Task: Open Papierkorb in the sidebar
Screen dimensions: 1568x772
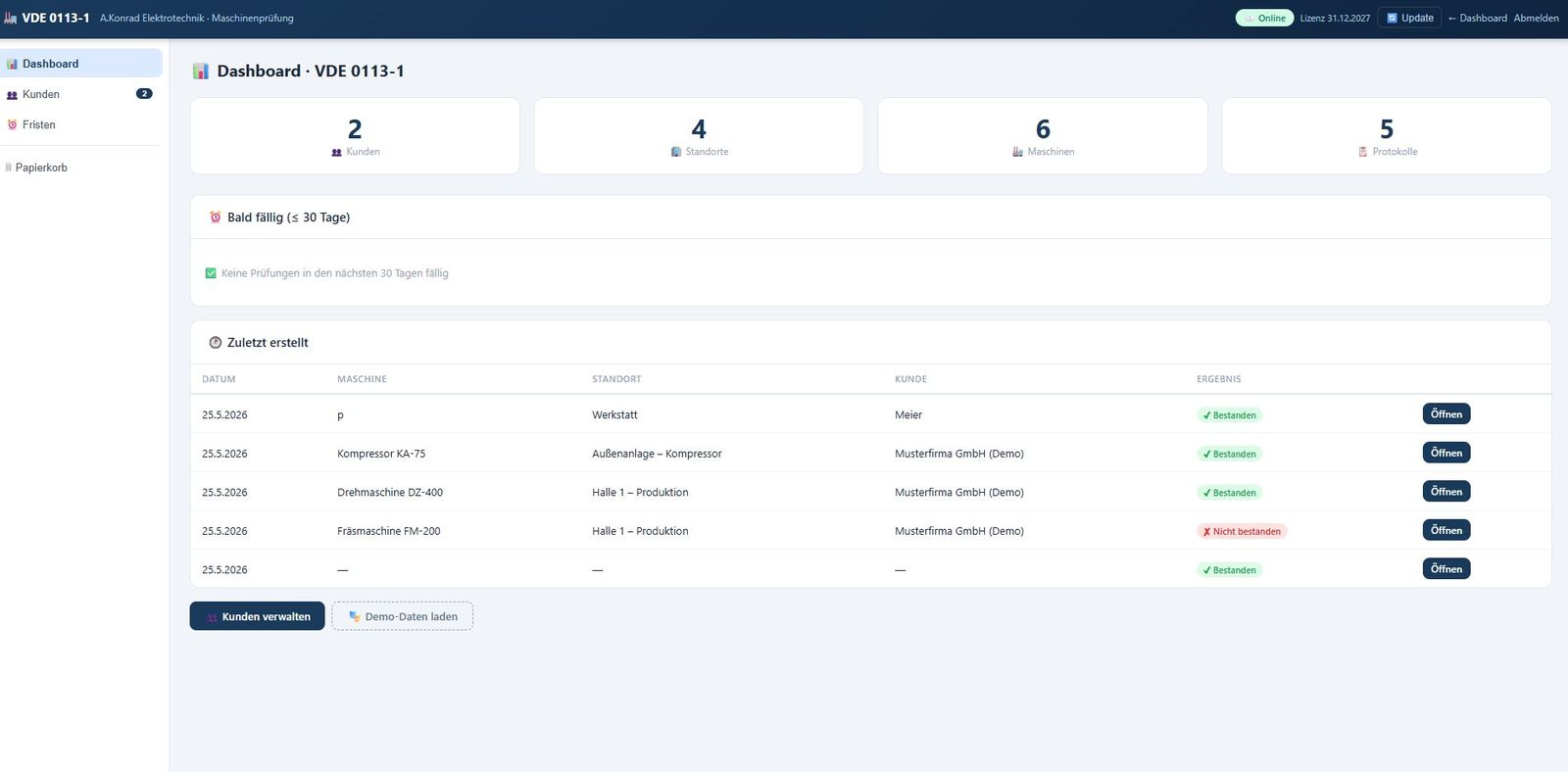Action: pos(81,168)
